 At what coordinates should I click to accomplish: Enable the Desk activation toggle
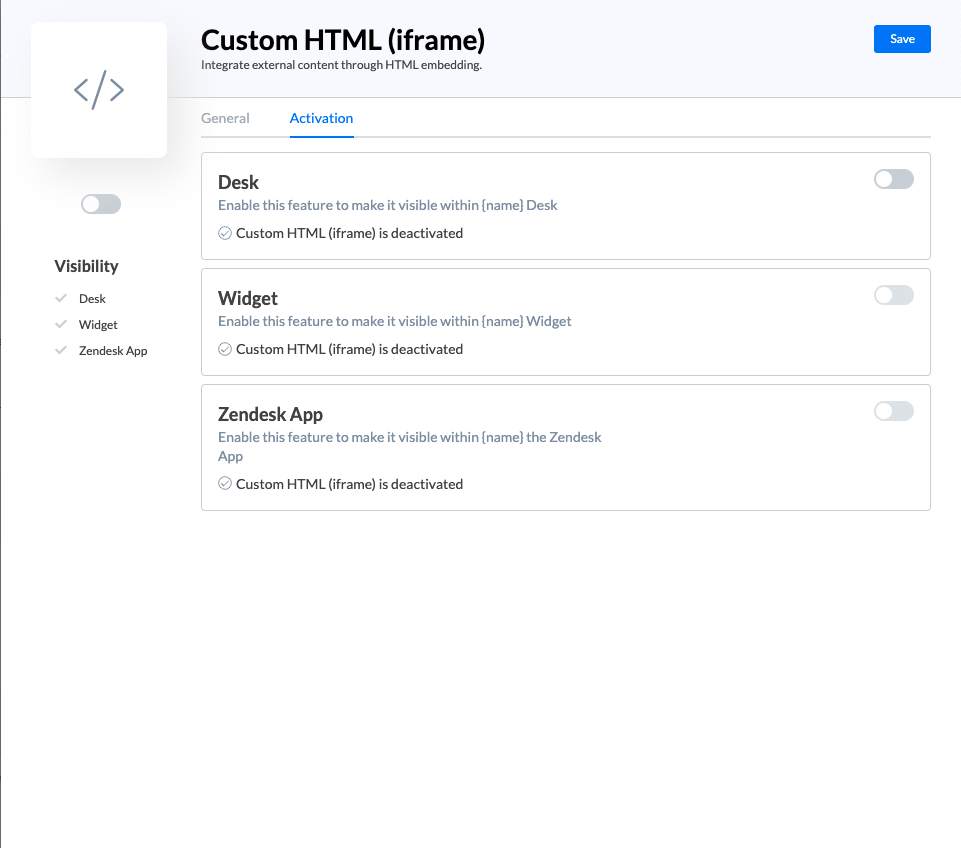pos(893,179)
